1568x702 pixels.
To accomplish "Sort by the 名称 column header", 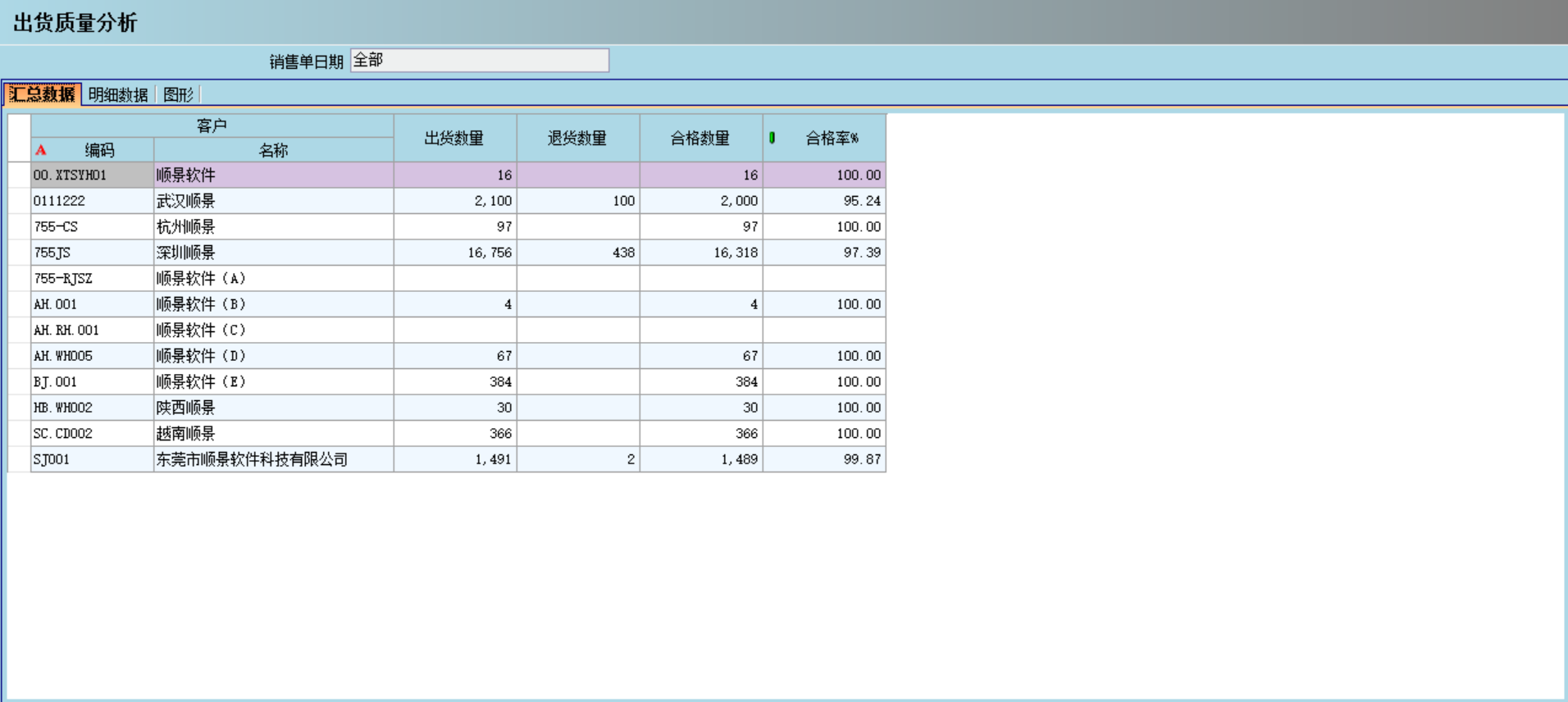I will (273, 150).
